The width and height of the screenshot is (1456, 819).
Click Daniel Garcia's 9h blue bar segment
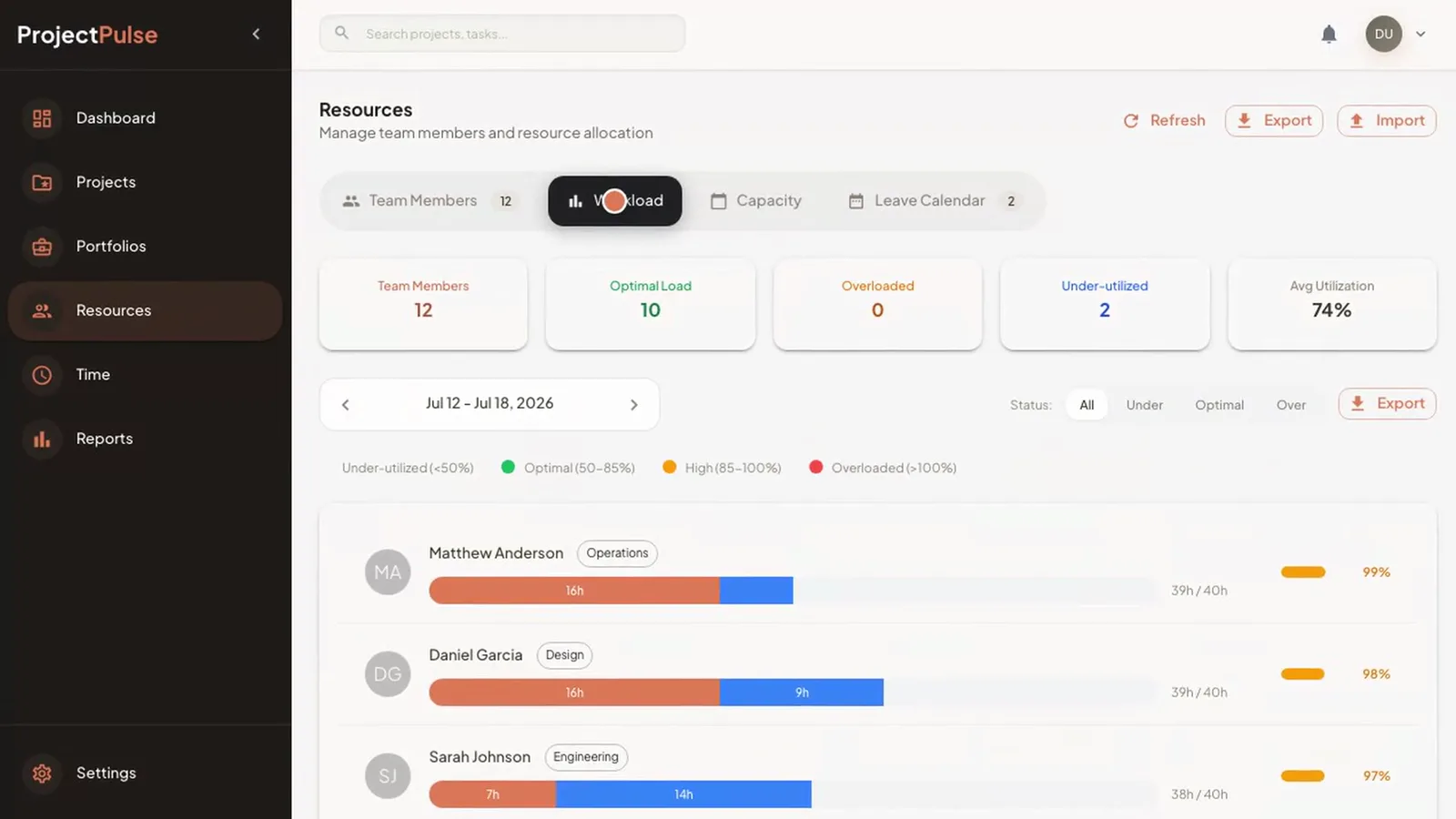802,693
